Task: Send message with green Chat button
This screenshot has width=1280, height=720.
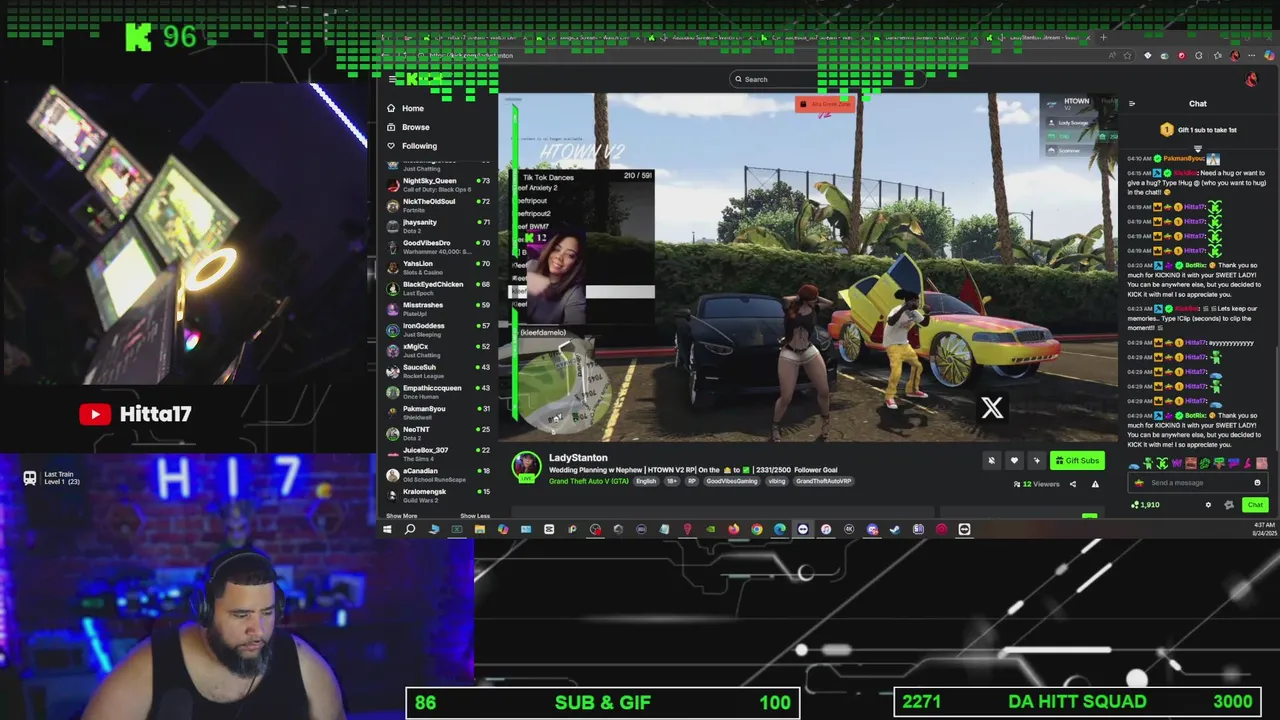Action: [x=1255, y=505]
